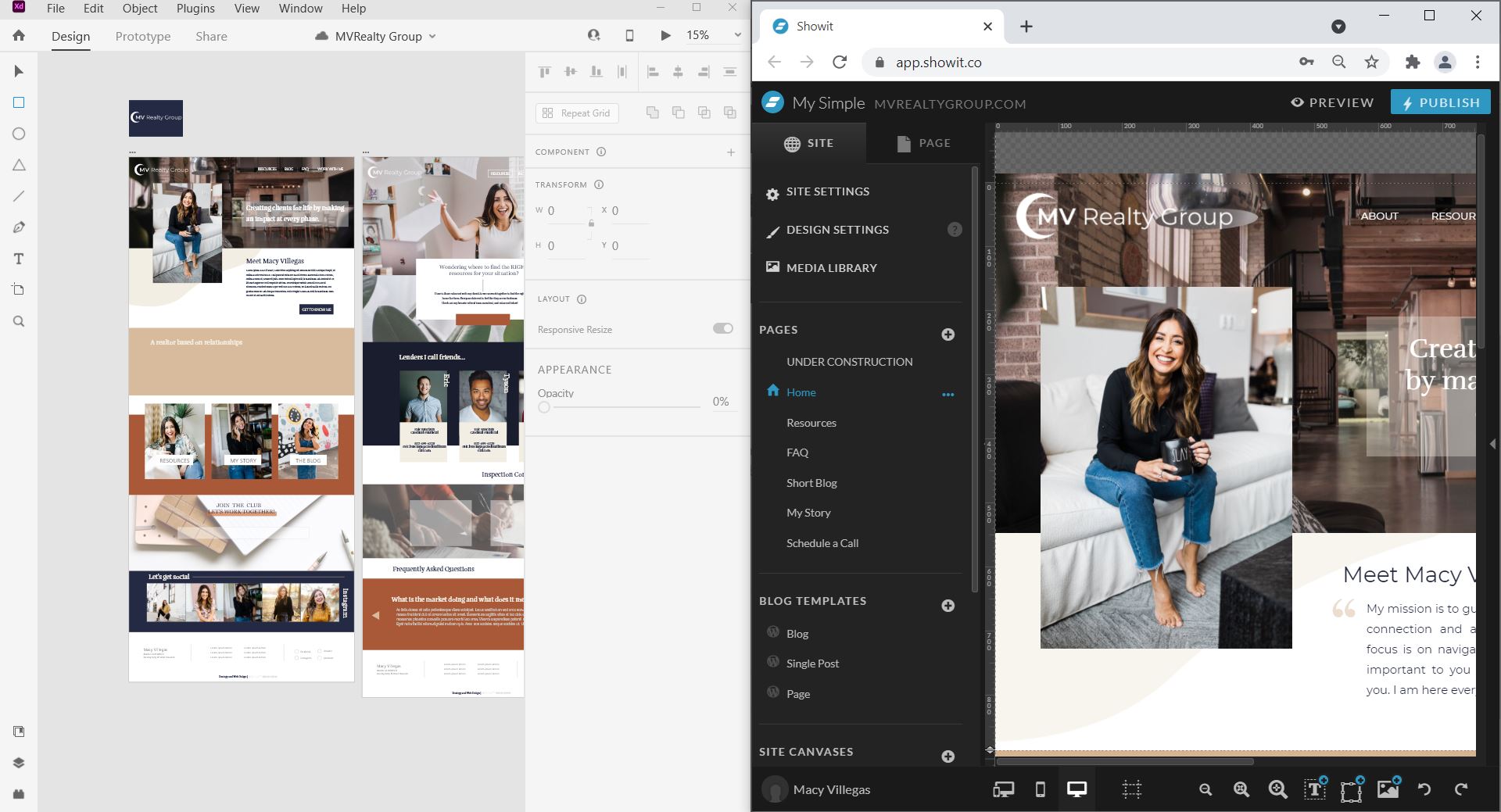Viewport: 1501px width, 812px height.
Task: Open options menu for the Home page
Action: click(x=948, y=395)
